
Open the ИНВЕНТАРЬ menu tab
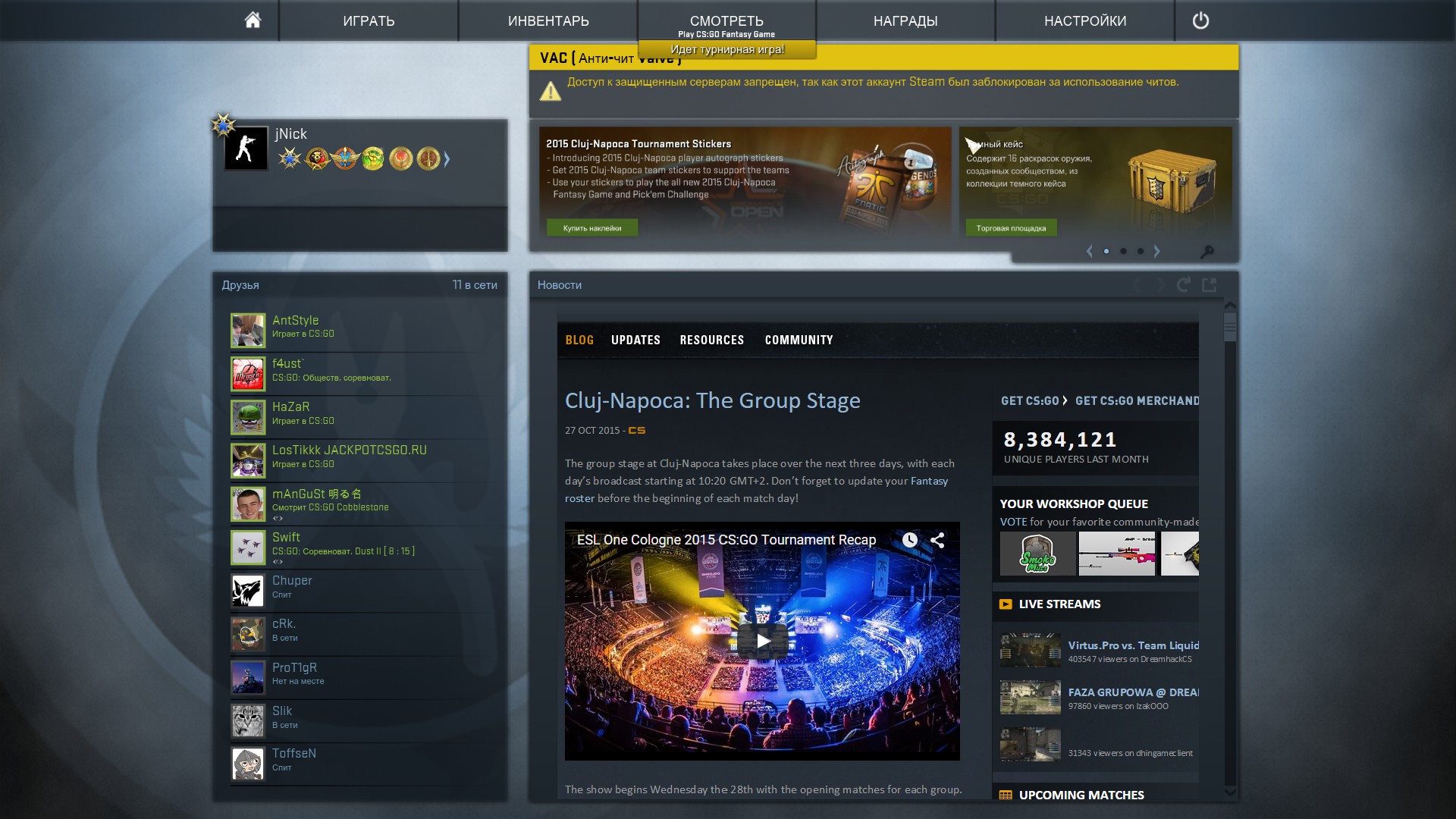(x=548, y=20)
